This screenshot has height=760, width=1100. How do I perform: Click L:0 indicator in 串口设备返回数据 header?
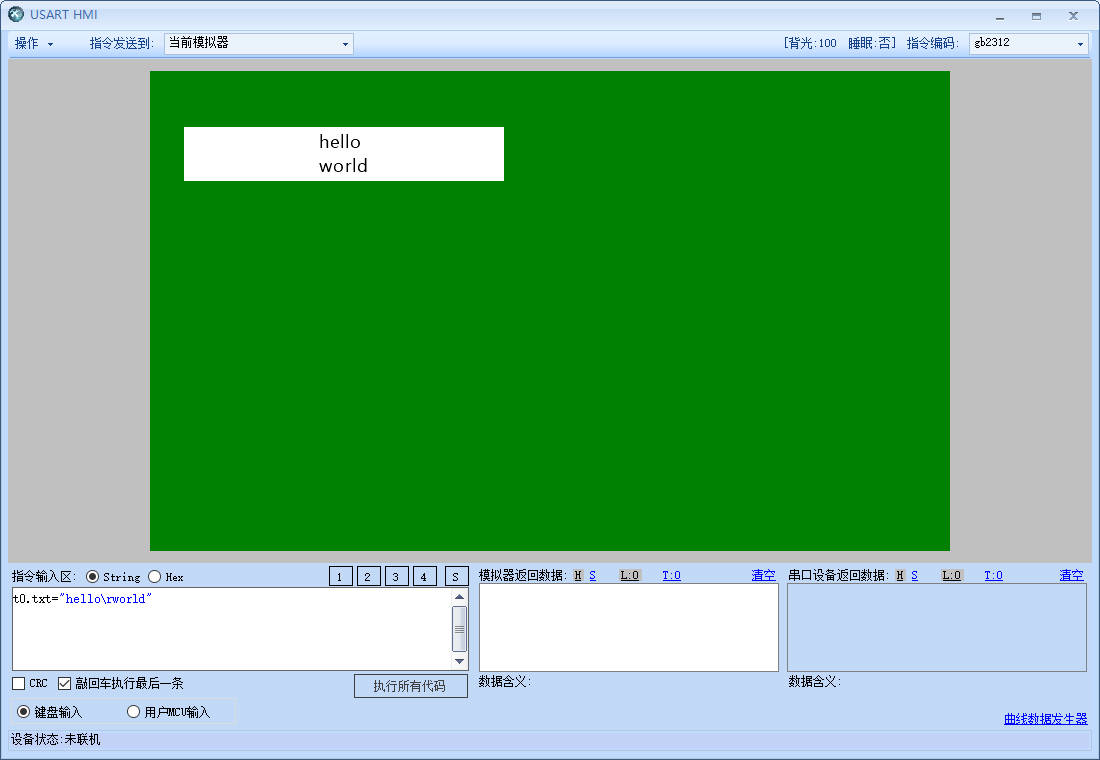pos(951,575)
